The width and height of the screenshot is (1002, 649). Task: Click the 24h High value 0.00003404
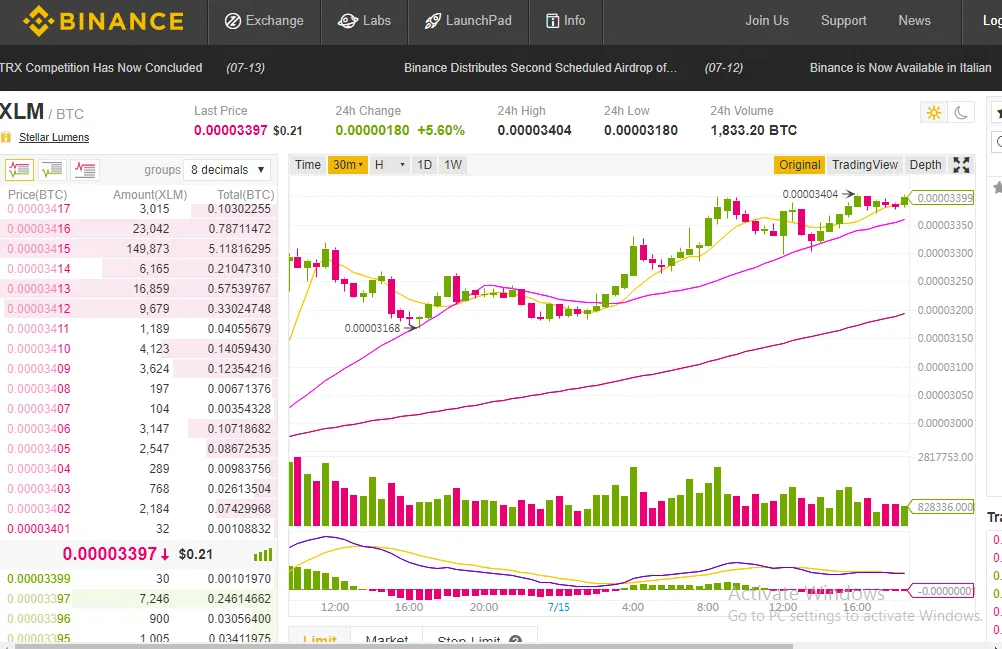pyautogui.click(x=534, y=130)
